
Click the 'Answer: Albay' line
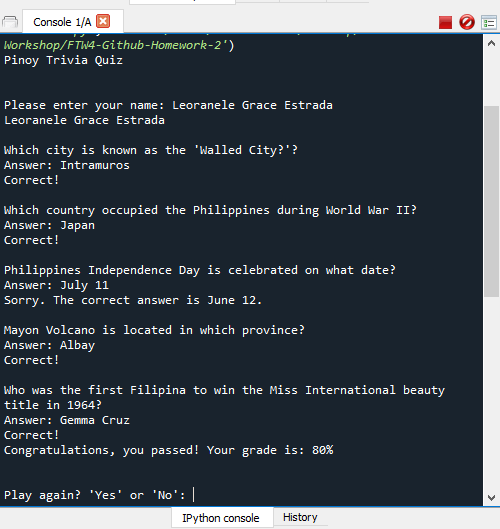(49, 345)
